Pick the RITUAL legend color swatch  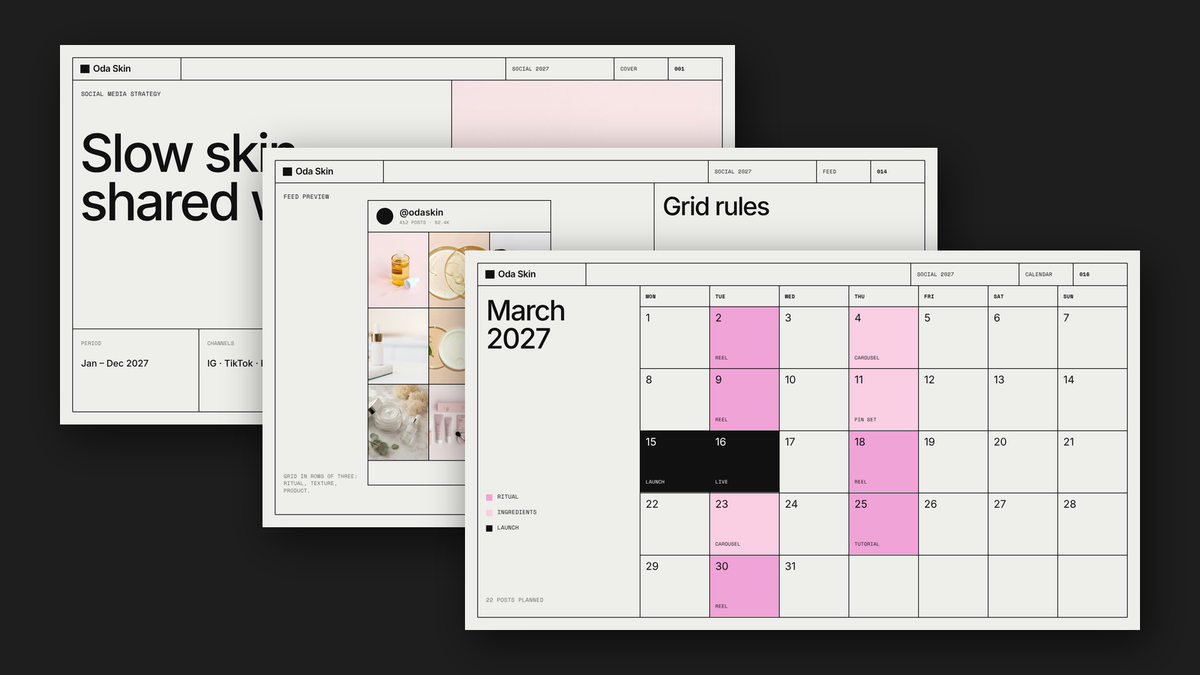489,497
